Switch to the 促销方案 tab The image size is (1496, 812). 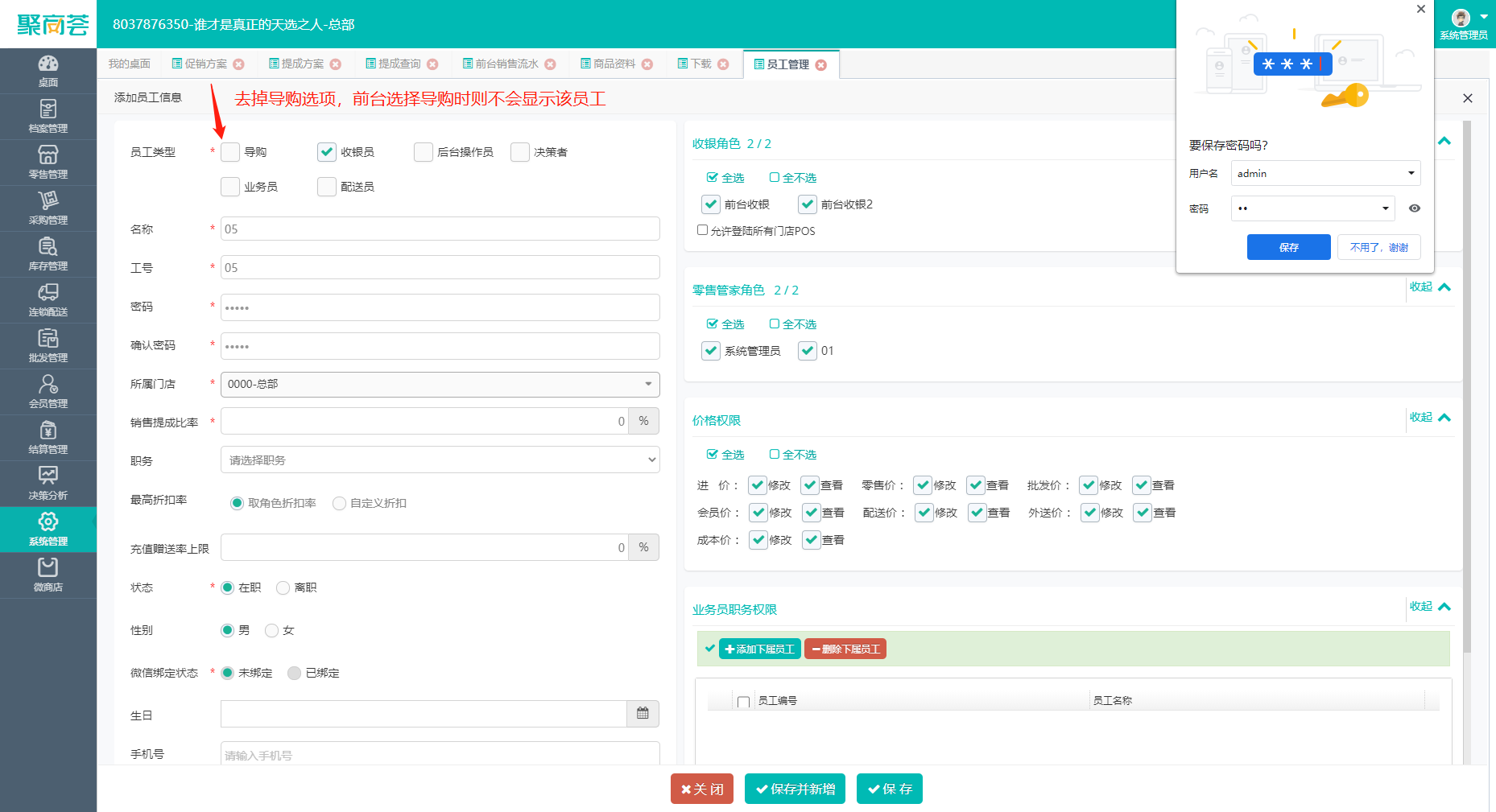(206, 64)
